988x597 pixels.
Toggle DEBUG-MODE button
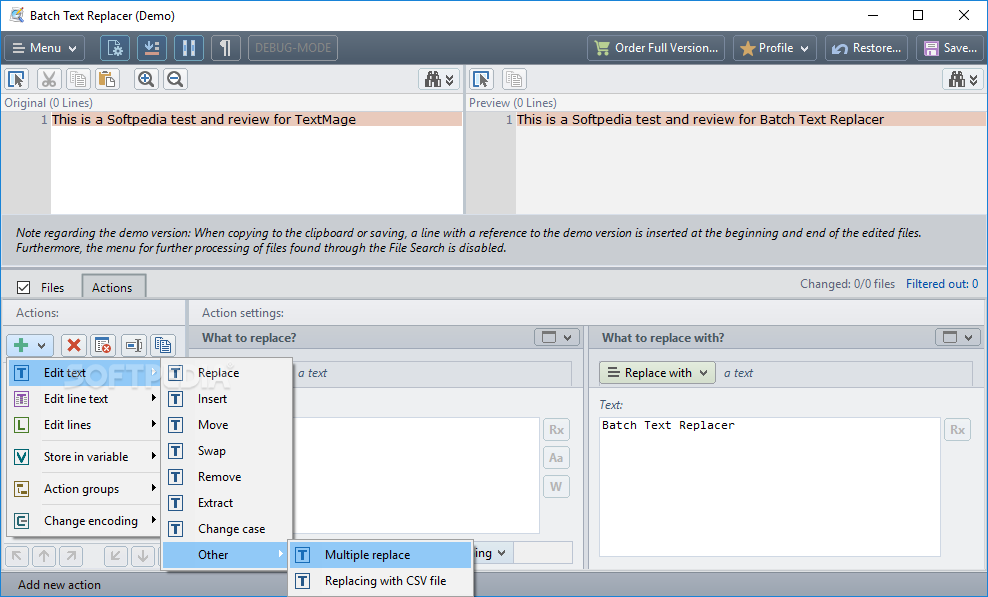click(293, 48)
